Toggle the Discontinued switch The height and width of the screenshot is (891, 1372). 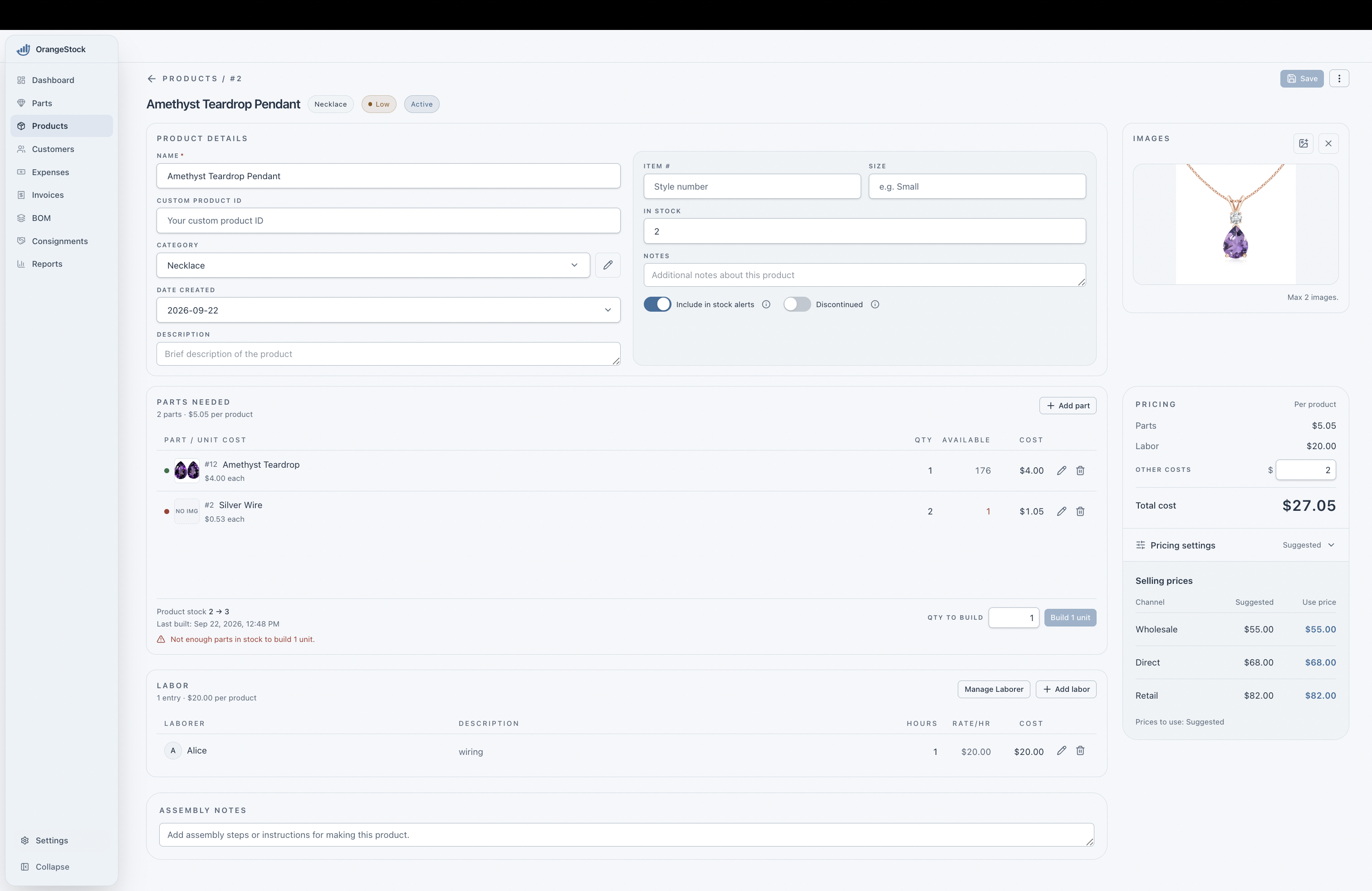click(797, 304)
